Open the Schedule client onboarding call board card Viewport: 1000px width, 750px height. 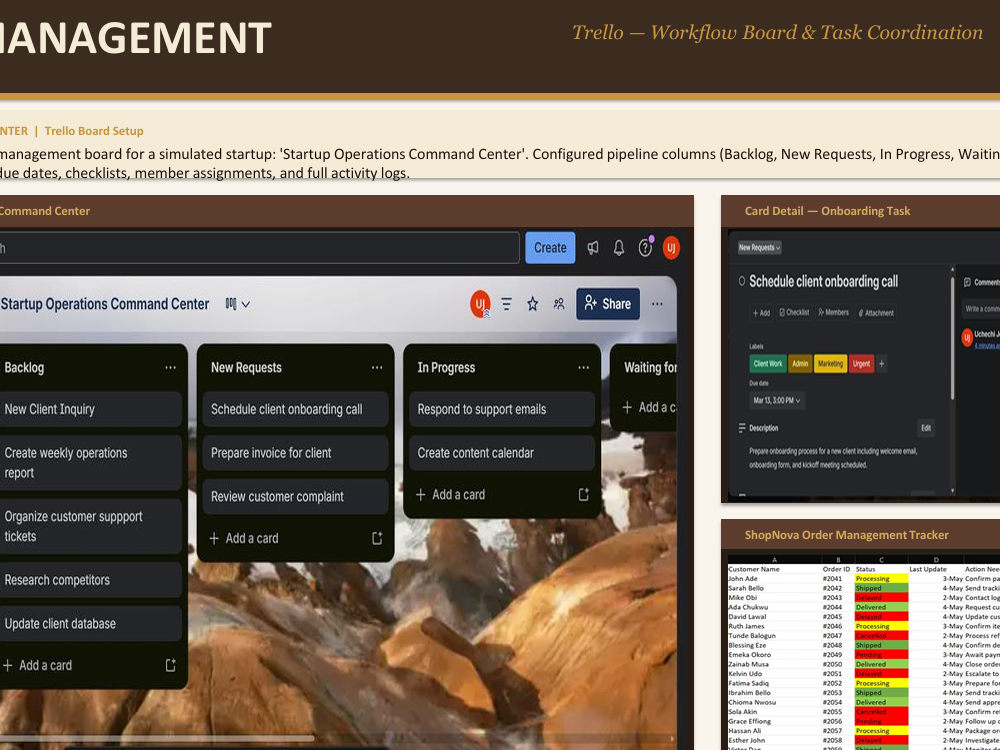tap(295, 409)
